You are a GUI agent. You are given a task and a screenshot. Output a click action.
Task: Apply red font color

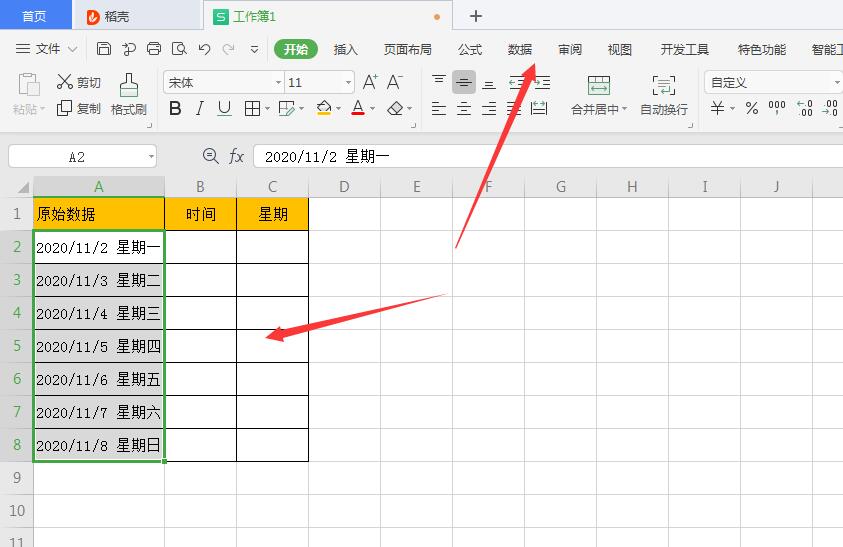[358, 108]
